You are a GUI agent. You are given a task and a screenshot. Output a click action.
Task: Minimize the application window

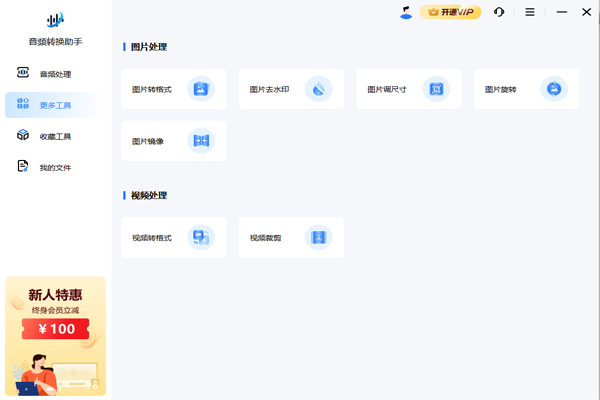[x=560, y=12]
